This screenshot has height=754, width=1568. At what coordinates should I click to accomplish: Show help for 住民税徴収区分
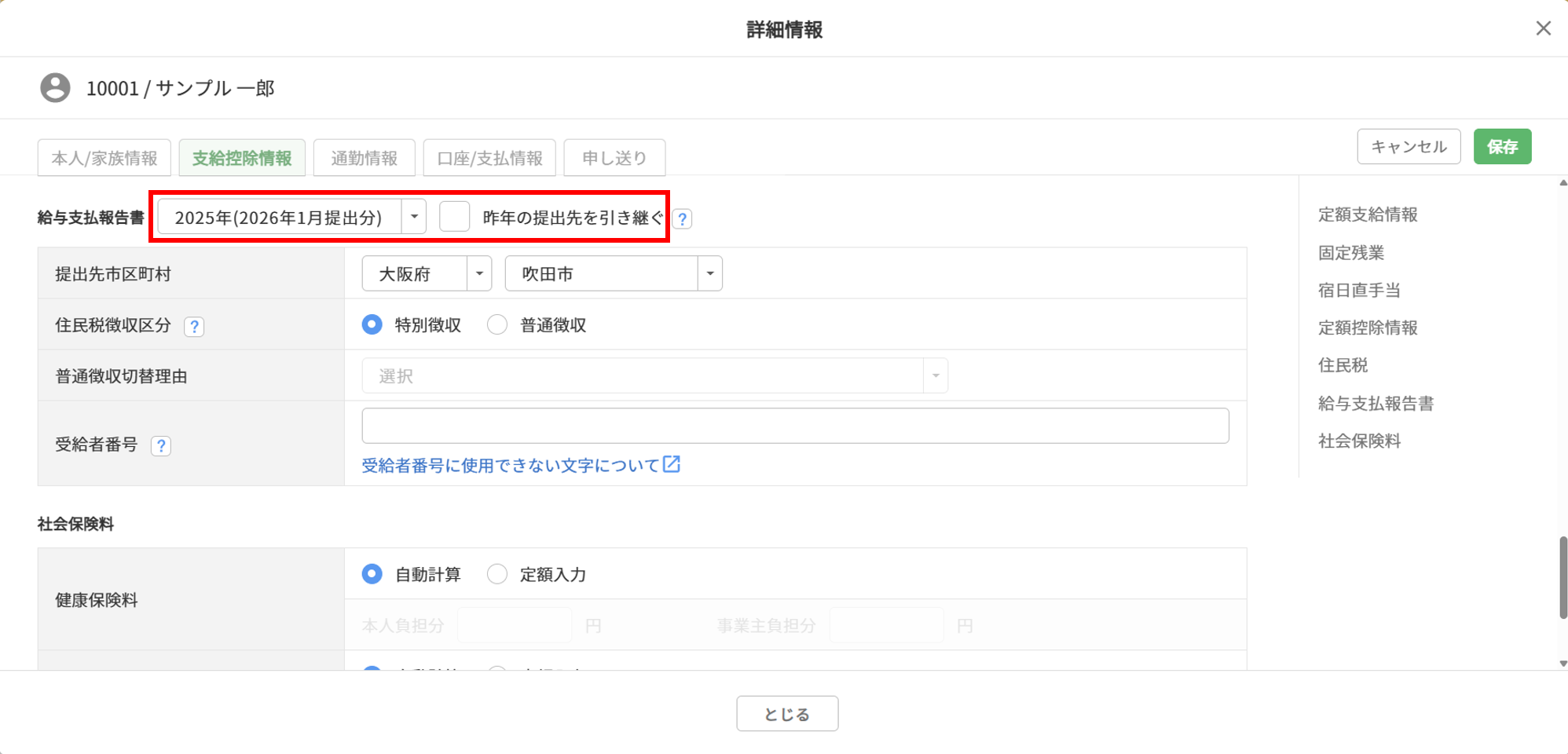194,326
